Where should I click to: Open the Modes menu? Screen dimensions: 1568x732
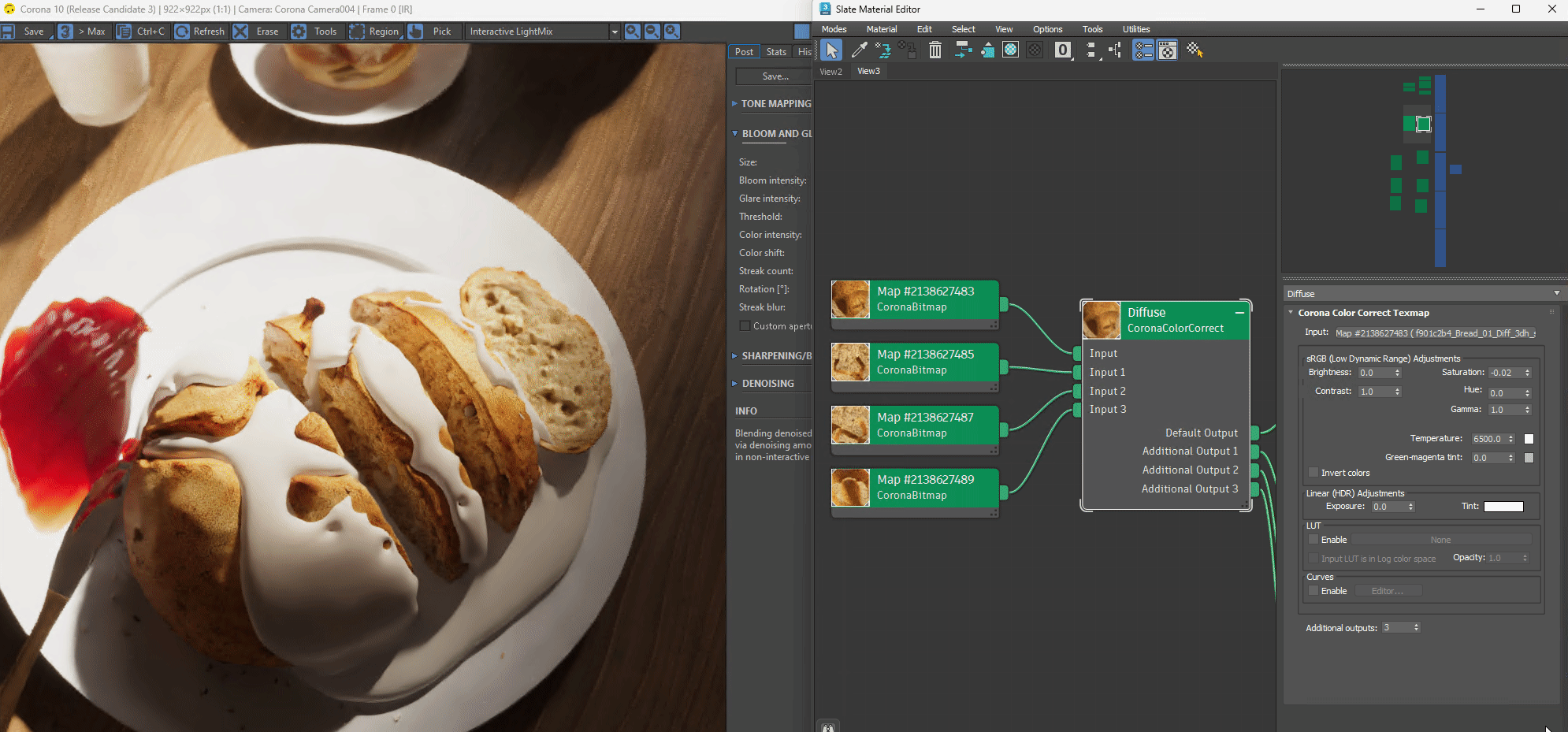click(834, 29)
